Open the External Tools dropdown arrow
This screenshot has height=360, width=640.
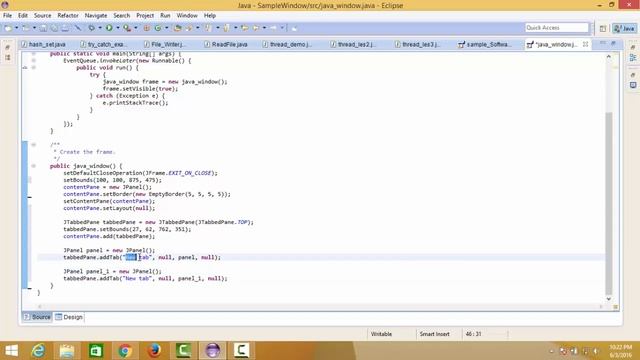tap(136, 28)
